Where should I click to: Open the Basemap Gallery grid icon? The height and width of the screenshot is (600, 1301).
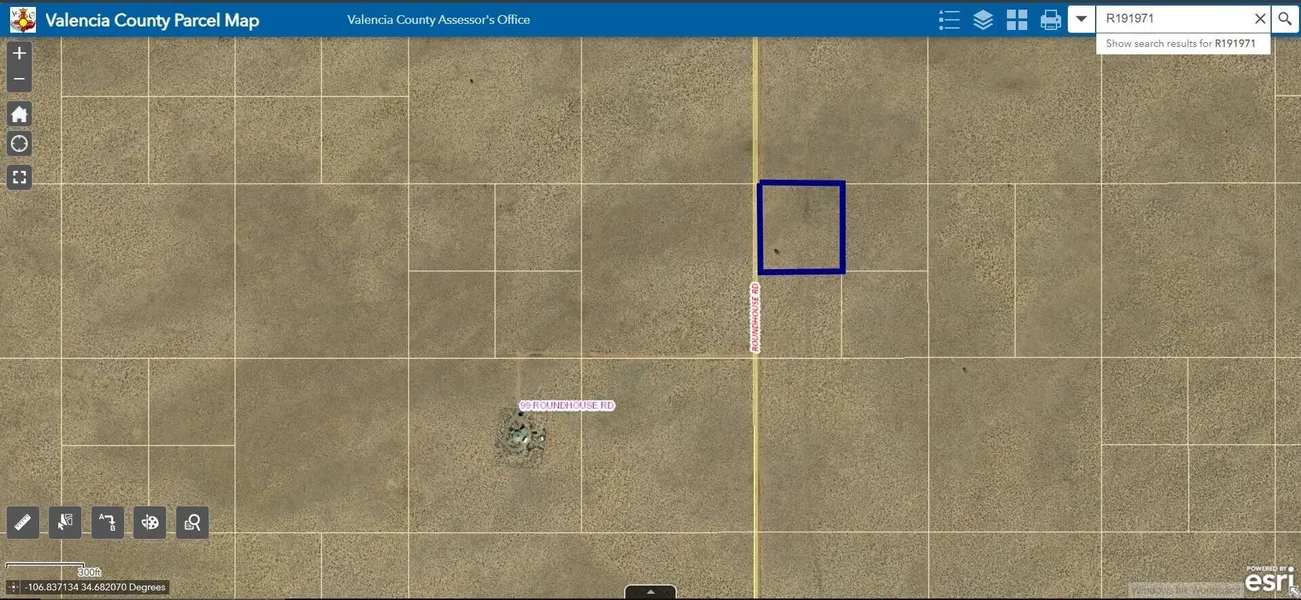pos(1017,20)
